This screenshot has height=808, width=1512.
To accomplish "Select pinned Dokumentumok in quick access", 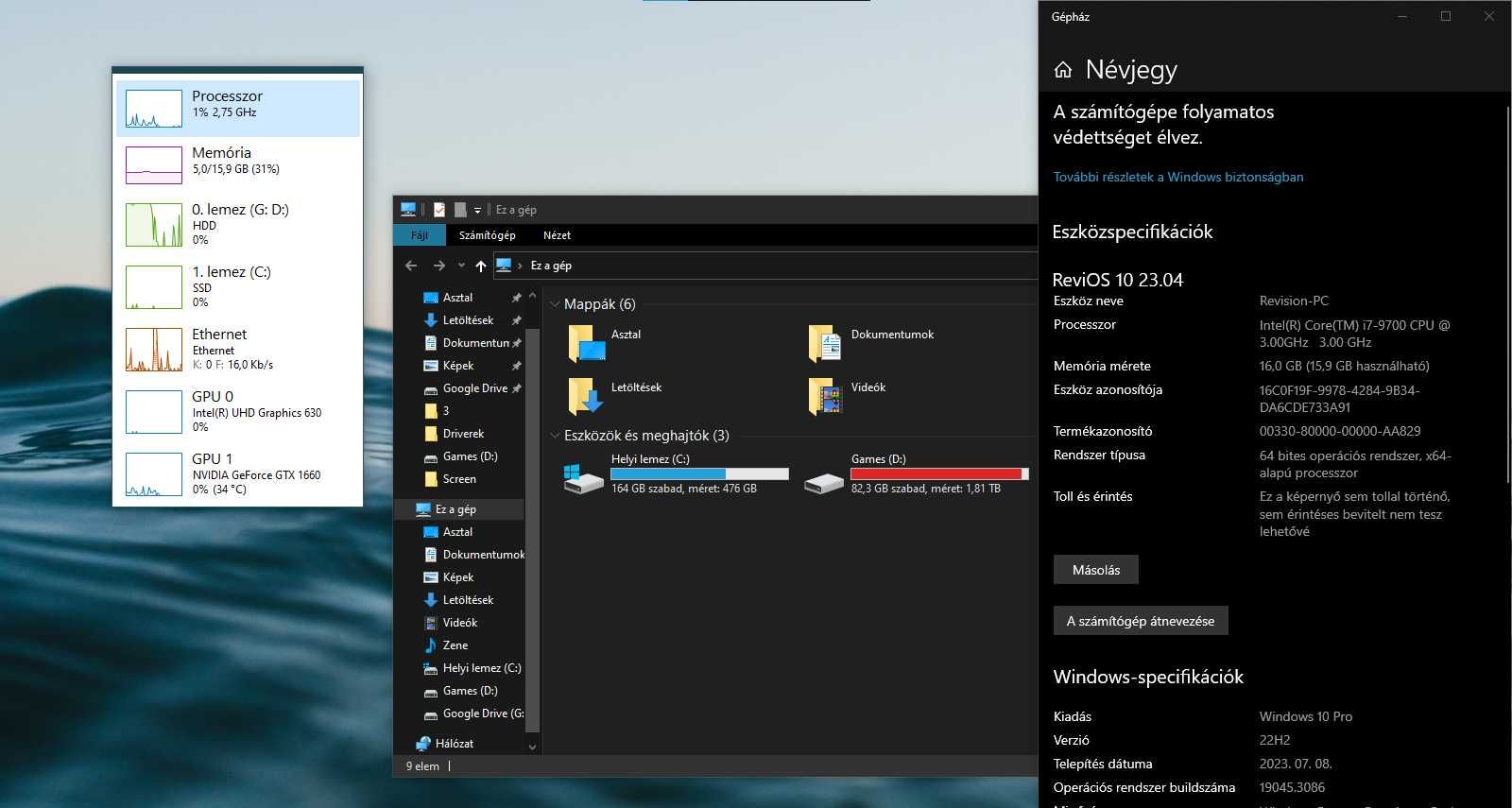I will (x=475, y=343).
